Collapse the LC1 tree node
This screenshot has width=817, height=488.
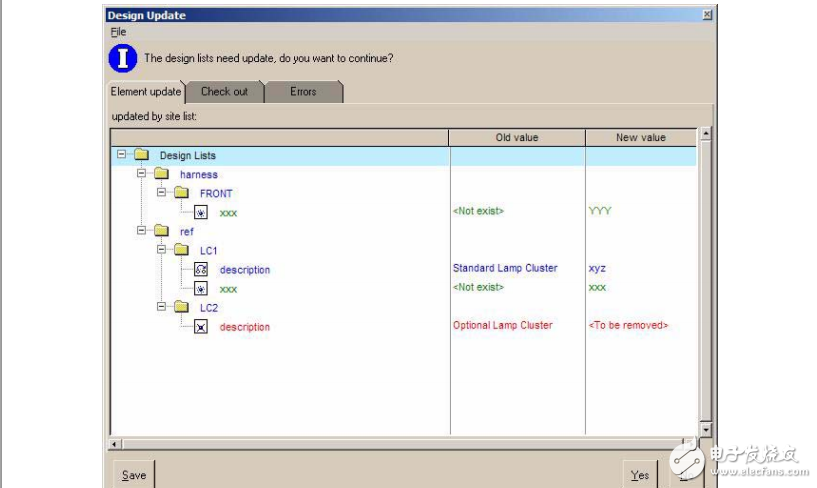click(161, 250)
